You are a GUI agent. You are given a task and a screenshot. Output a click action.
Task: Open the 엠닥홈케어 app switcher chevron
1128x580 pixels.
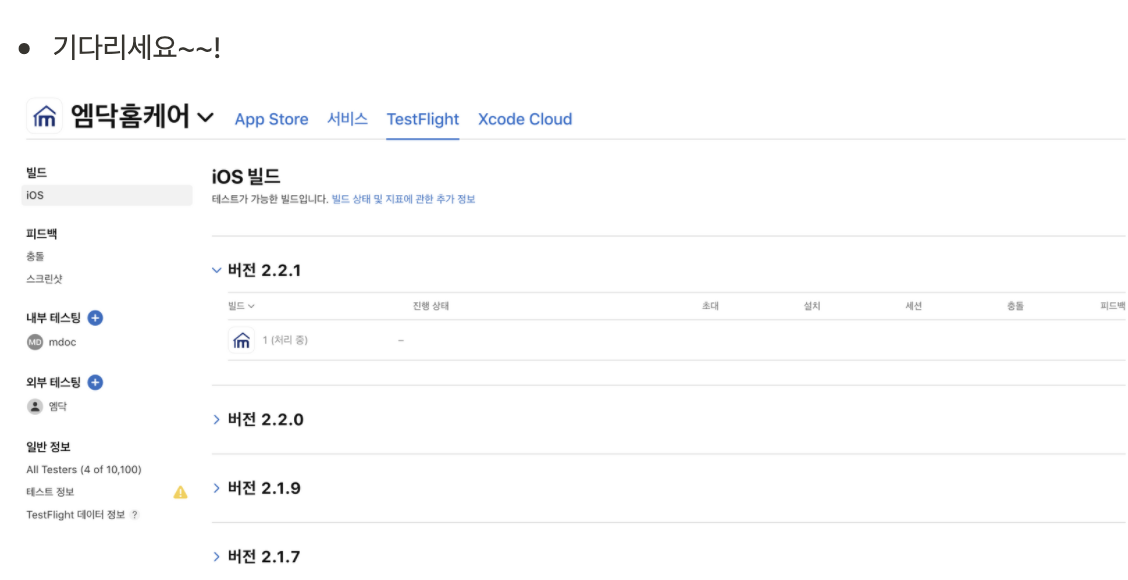point(205,117)
